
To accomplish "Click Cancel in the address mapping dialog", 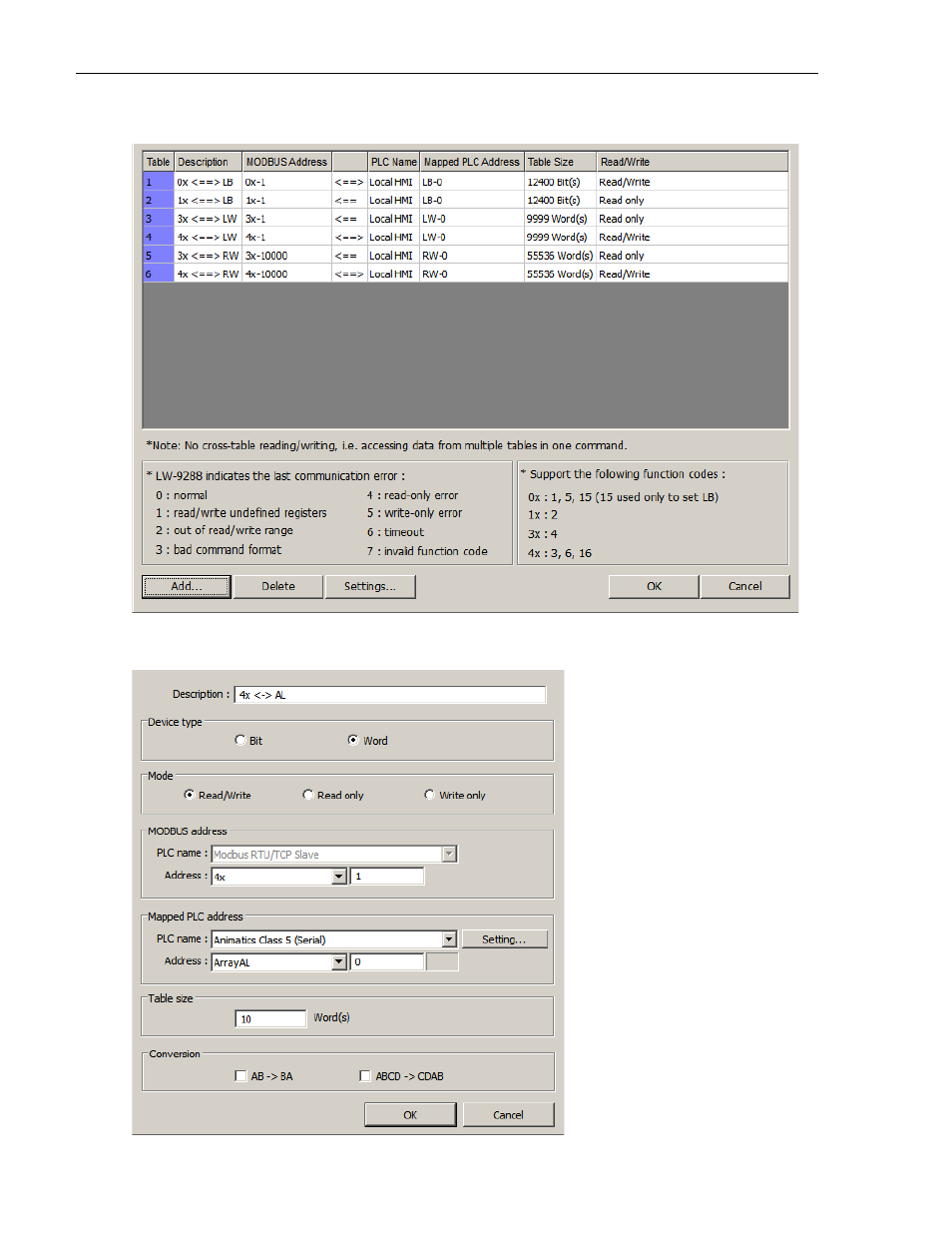I will click(x=508, y=1115).
